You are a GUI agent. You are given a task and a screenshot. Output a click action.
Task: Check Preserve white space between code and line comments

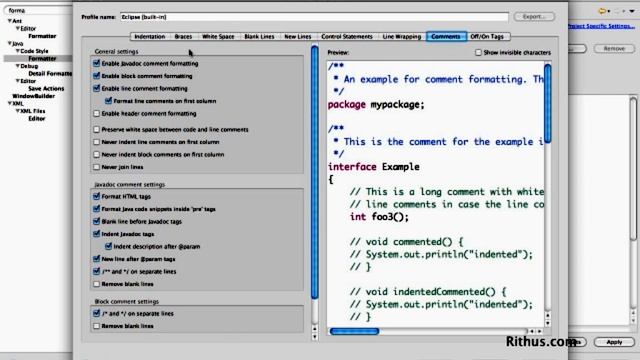pos(97,129)
